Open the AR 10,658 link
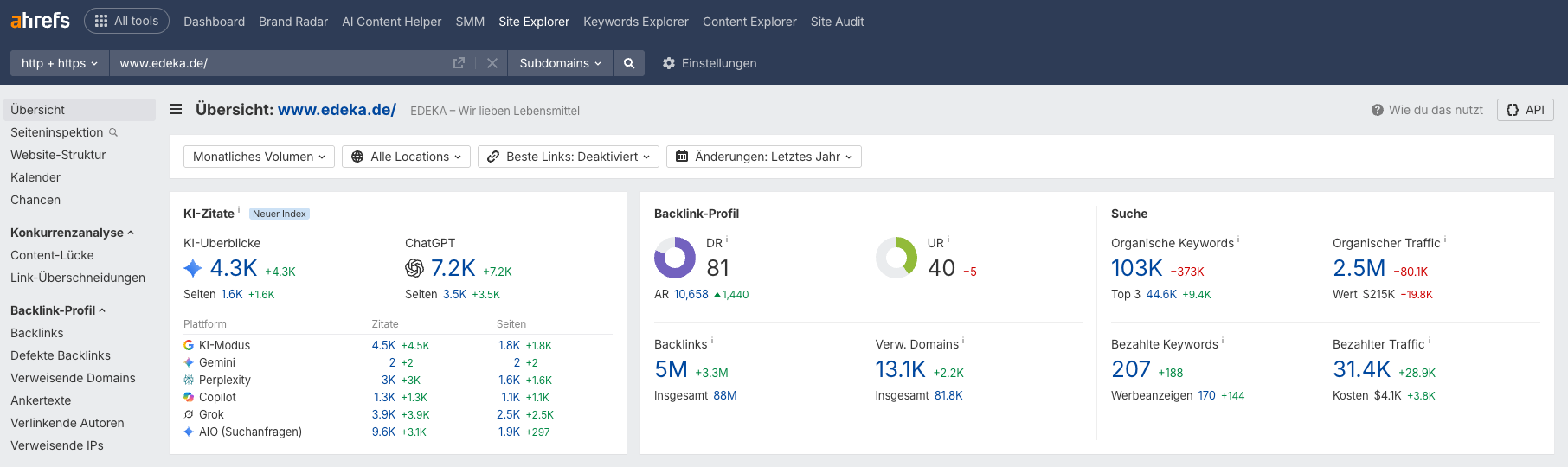Image resolution: width=1568 pixels, height=467 pixels. click(x=691, y=294)
